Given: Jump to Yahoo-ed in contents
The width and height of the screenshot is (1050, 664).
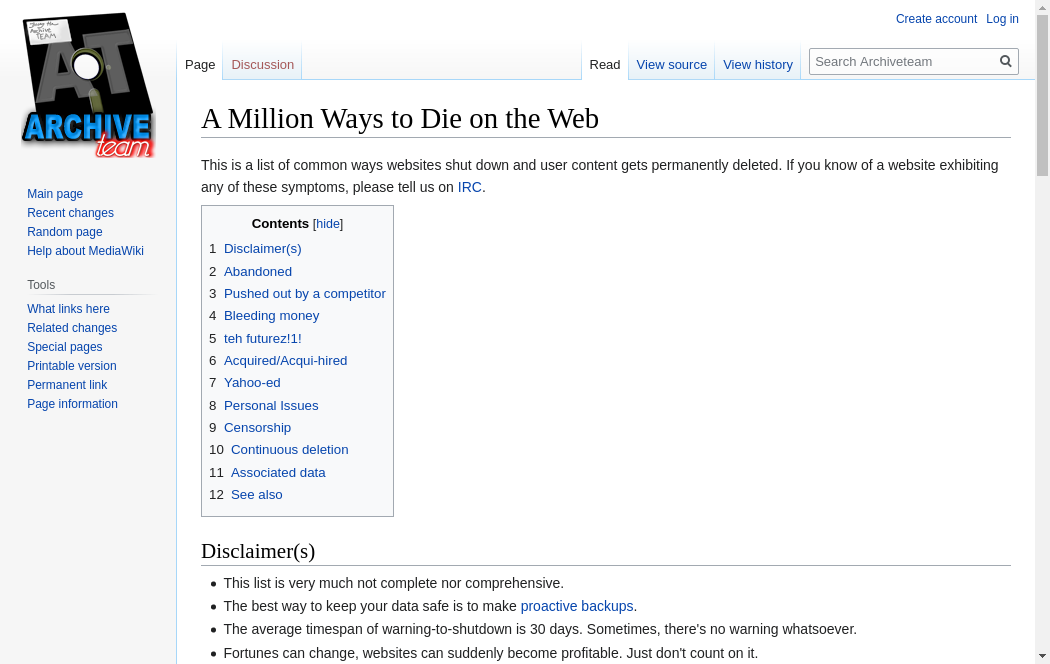Looking at the screenshot, I should (252, 383).
